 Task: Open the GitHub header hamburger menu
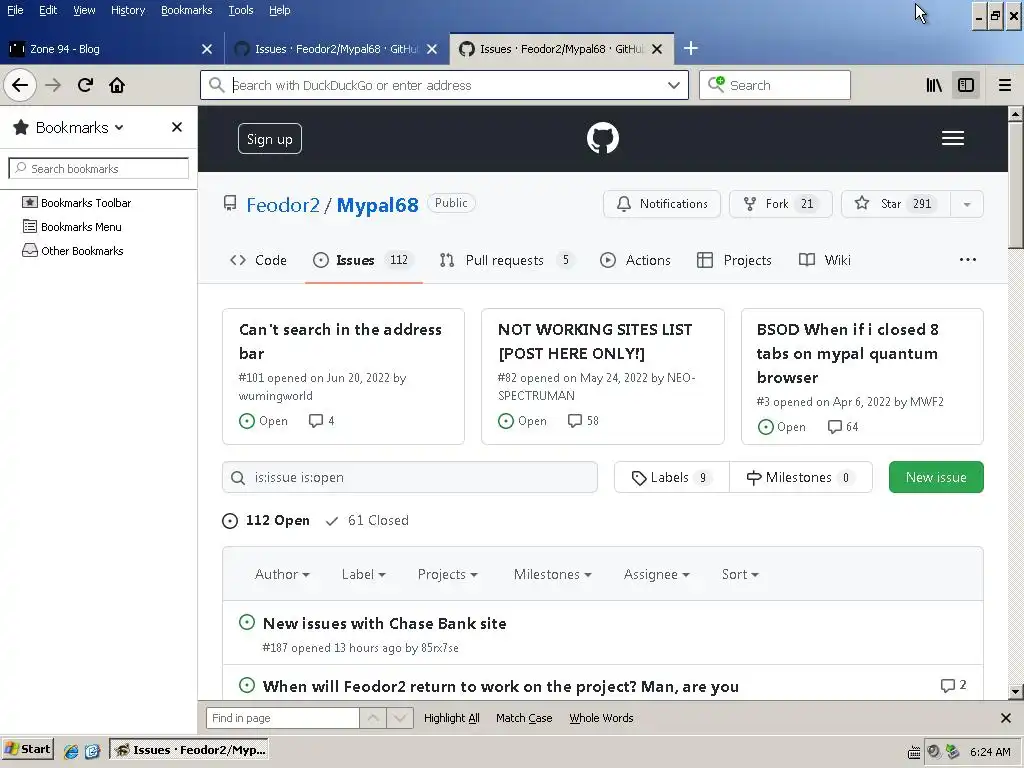pyautogui.click(x=953, y=138)
